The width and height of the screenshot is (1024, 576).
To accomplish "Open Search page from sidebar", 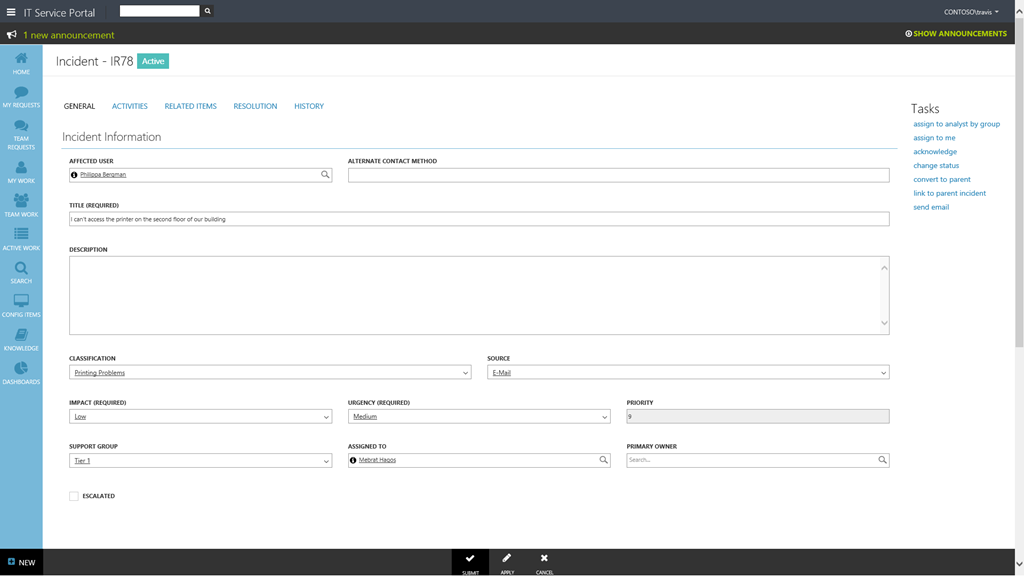I will [x=21, y=272].
